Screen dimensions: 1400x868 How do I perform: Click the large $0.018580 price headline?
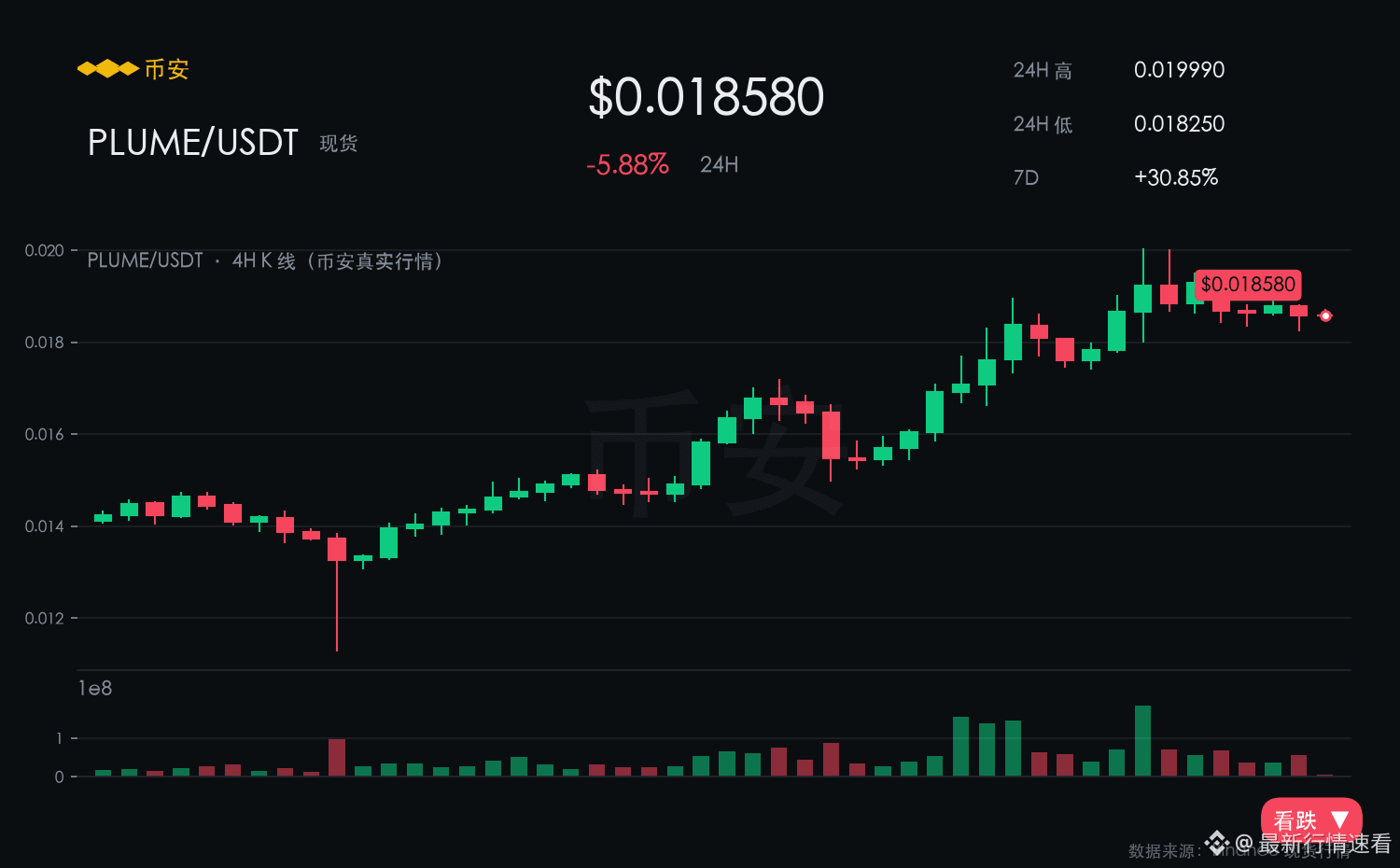coord(707,97)
